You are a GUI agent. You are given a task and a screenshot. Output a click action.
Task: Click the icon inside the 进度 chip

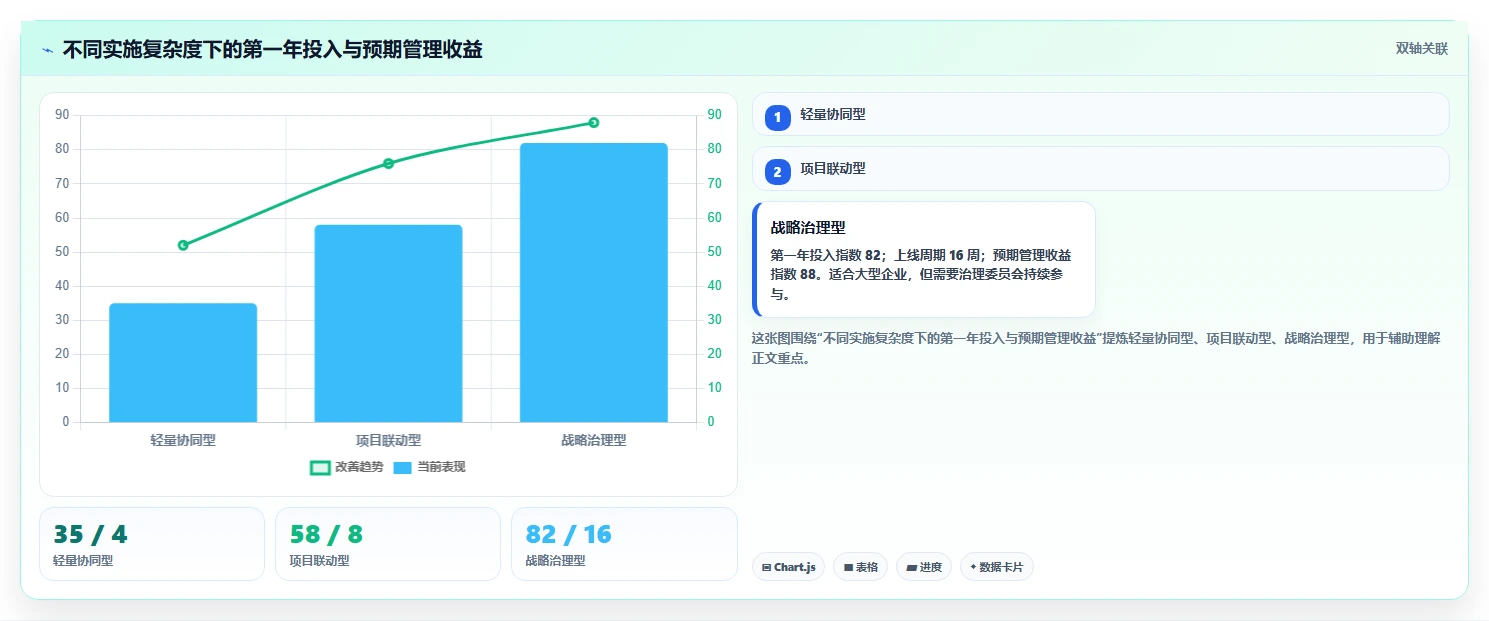coord(911,567)
